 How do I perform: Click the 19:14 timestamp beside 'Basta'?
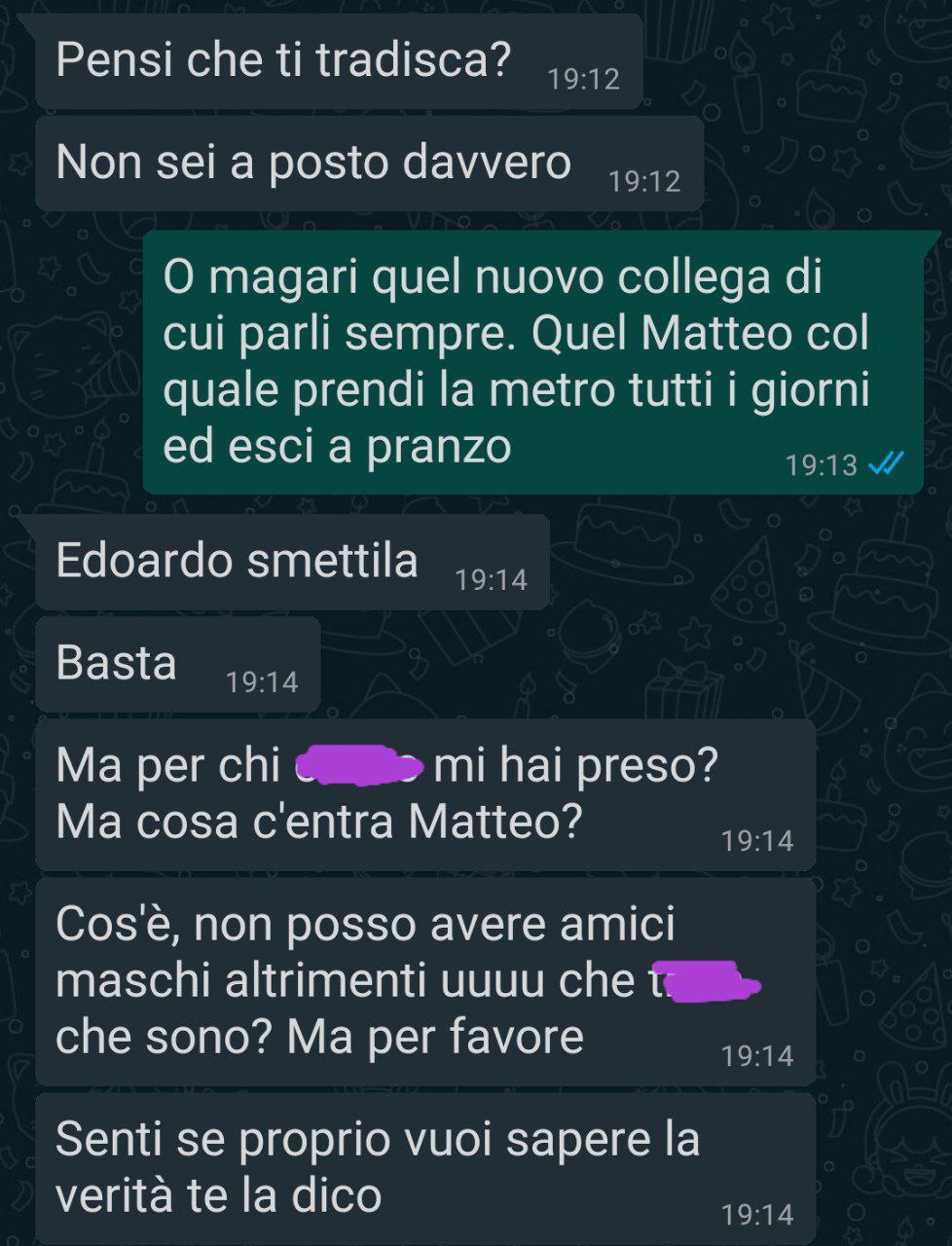(262, 682)
